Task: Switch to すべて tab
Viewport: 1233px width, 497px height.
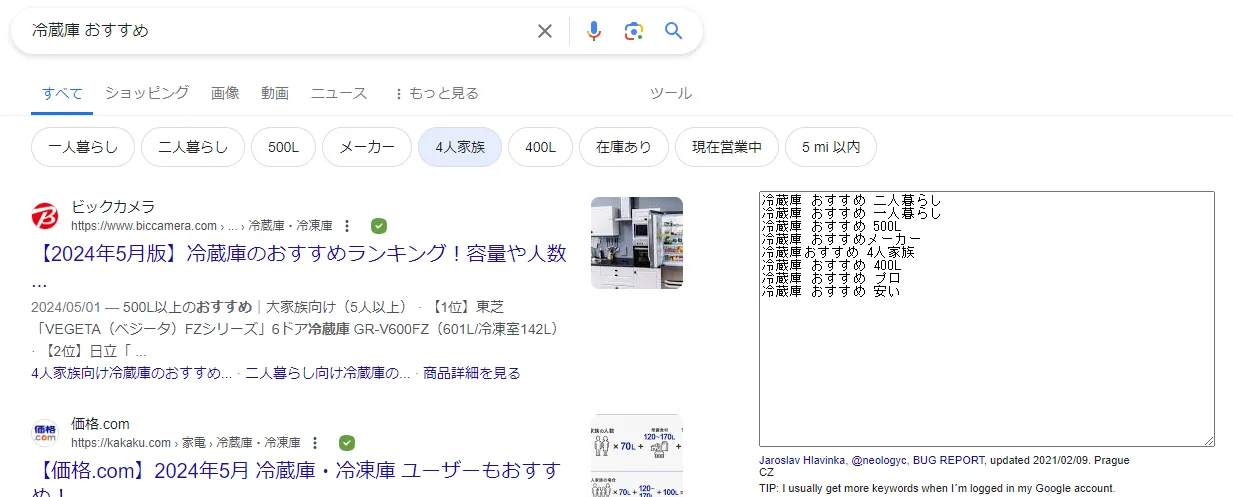Action: 62,93
